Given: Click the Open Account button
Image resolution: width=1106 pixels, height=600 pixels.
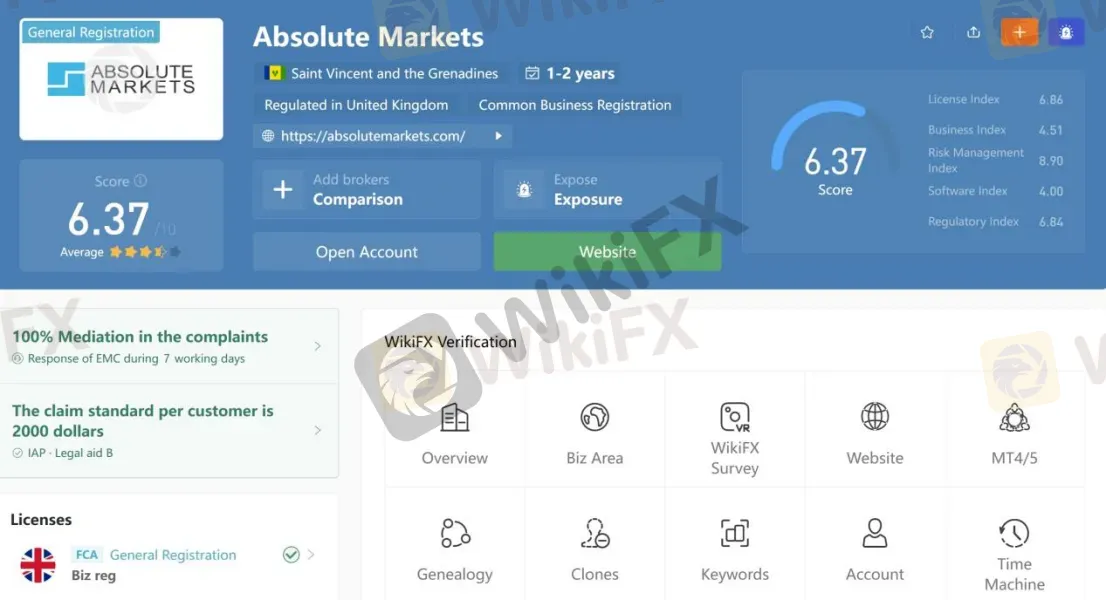Looking at the screenshot, I should (367, 252).
